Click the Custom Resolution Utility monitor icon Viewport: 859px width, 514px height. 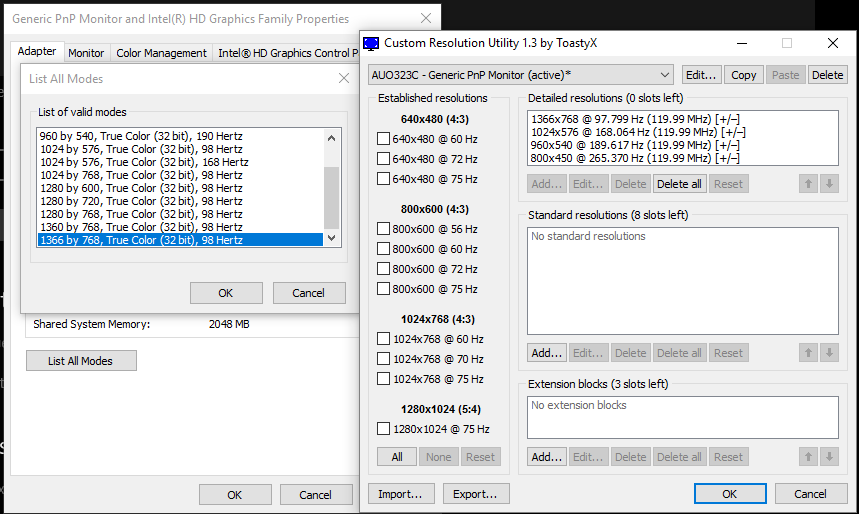pos(371,43)
